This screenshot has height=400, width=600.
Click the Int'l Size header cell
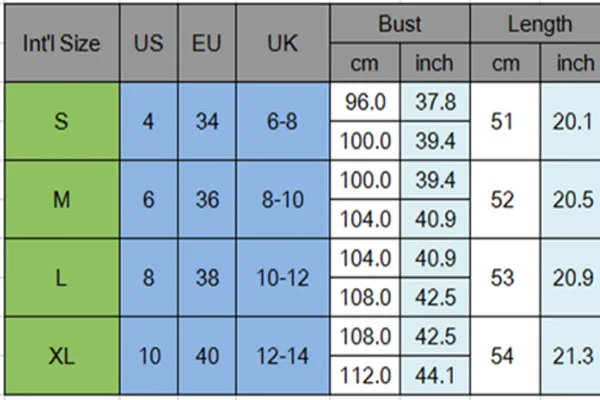pyautogui.click(x=61, y=44)
